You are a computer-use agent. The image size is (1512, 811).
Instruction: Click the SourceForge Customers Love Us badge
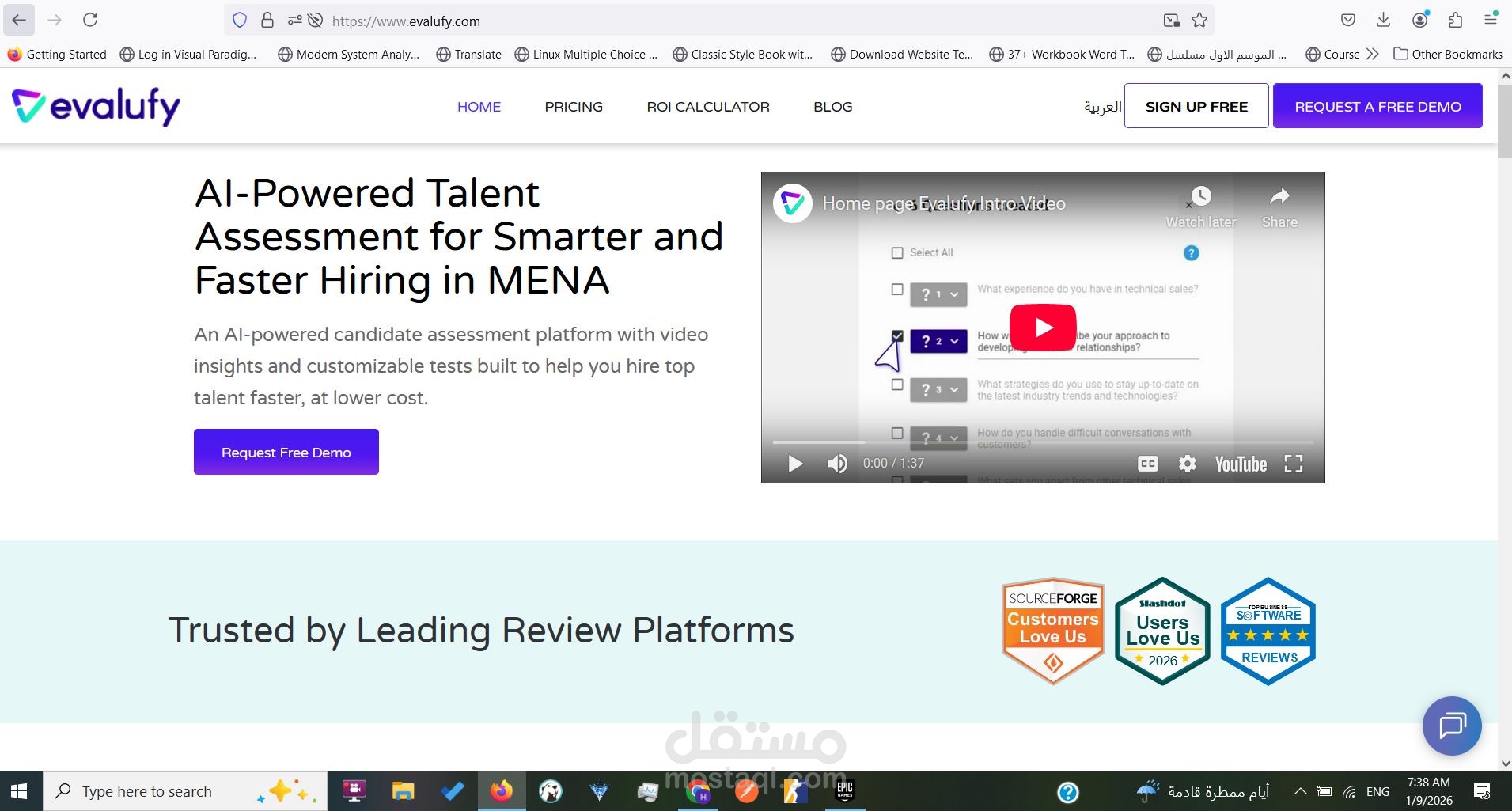[x=1053, y=631]
